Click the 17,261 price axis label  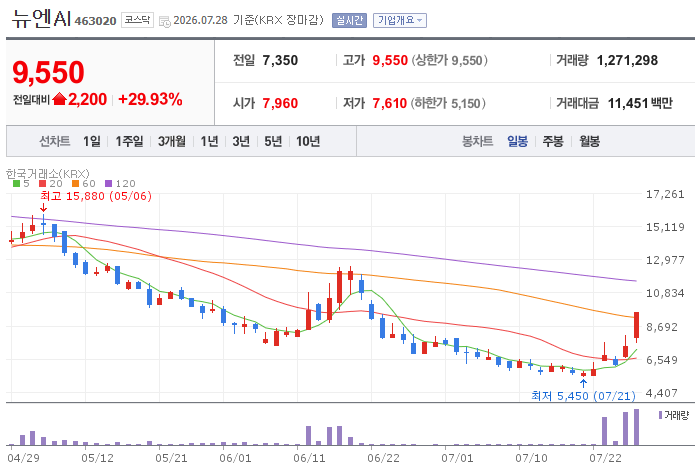coord(665,194)
